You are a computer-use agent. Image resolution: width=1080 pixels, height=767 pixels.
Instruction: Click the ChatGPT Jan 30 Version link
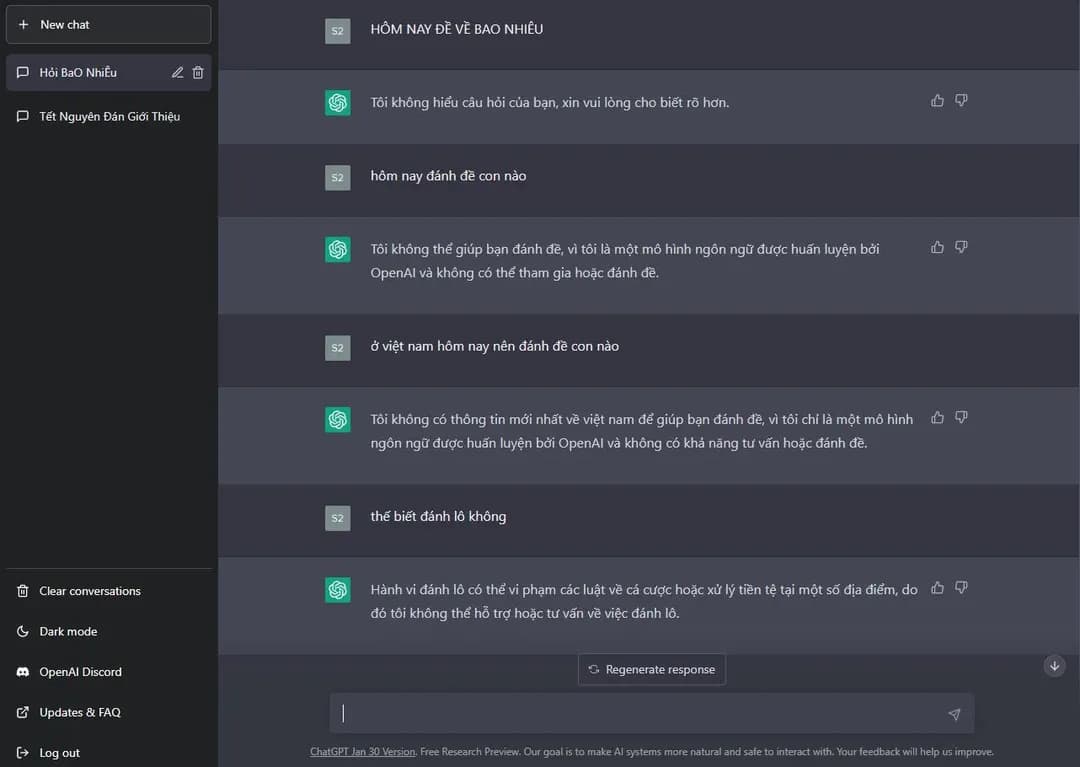click(362, 752)
